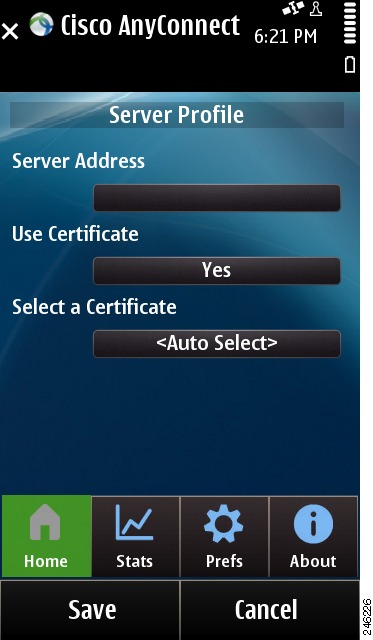Tap the Save button
The height and width of the screenshot is (640, 373).
click(x=90, y=610)
